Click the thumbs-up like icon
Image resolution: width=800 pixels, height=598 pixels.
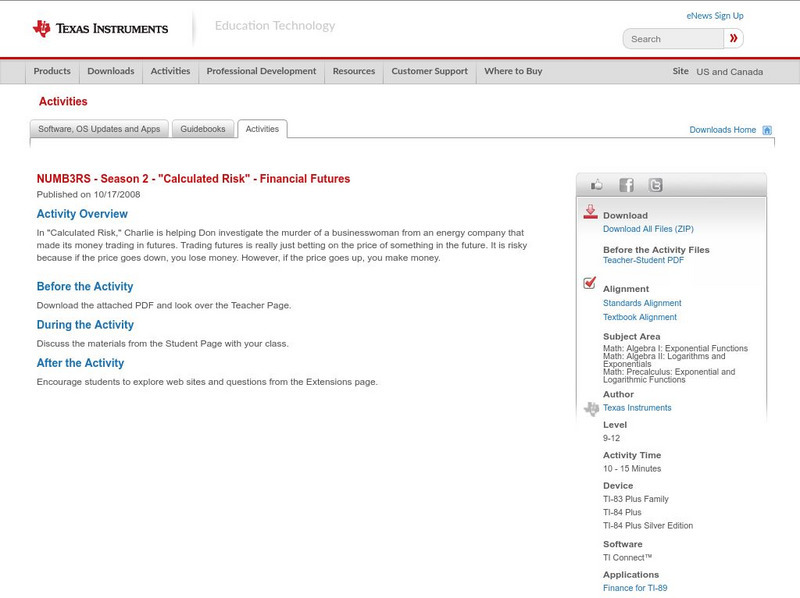pos(596,185)
